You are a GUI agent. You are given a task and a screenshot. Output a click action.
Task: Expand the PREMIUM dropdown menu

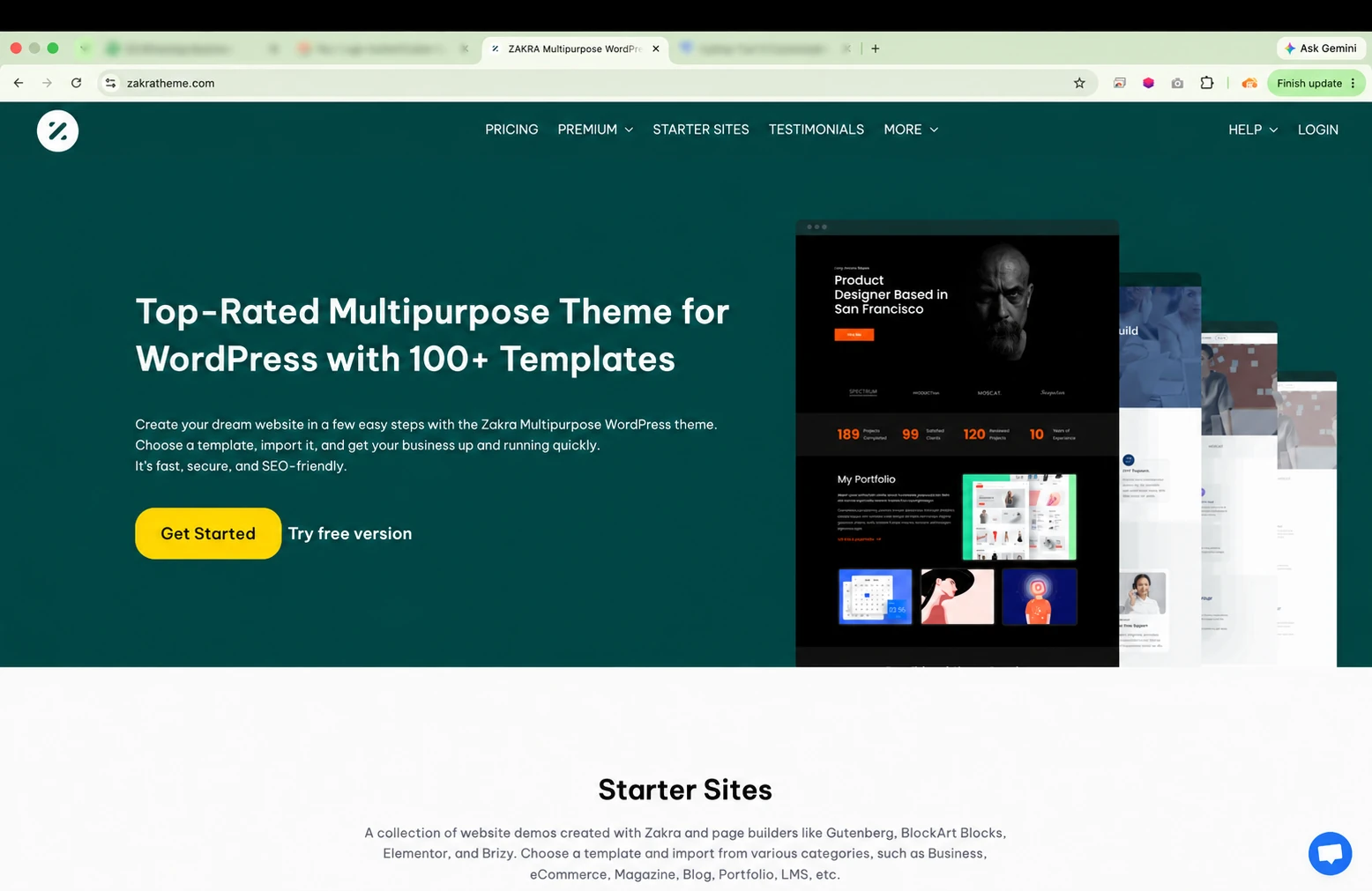click(x=595, y=130)
